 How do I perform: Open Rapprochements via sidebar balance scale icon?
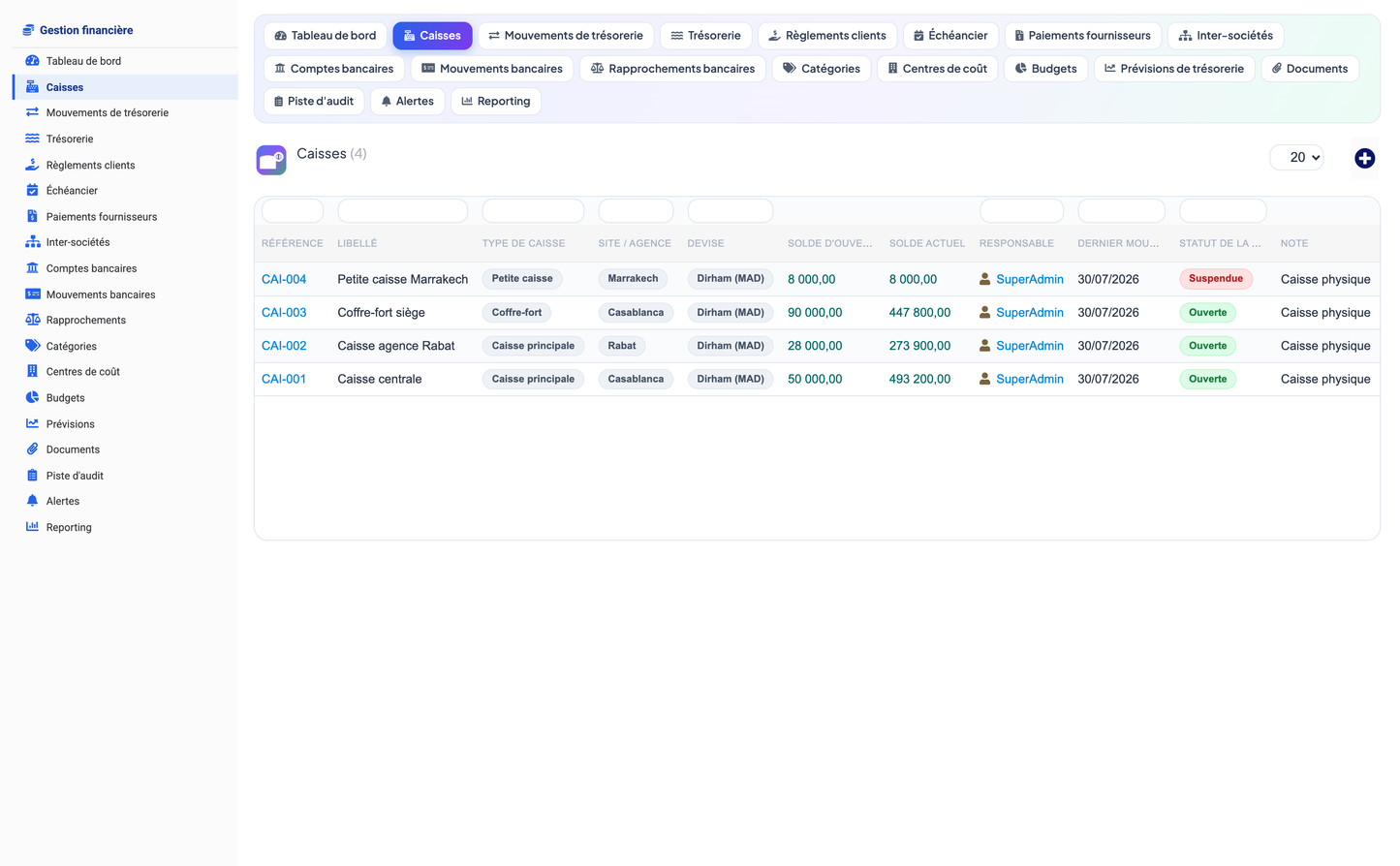point(32,320)
